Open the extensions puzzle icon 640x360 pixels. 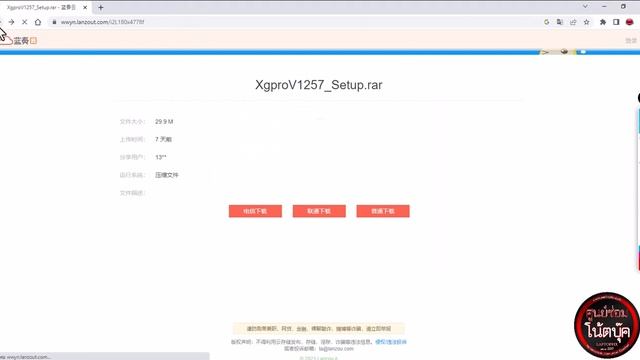pos(602,22)
